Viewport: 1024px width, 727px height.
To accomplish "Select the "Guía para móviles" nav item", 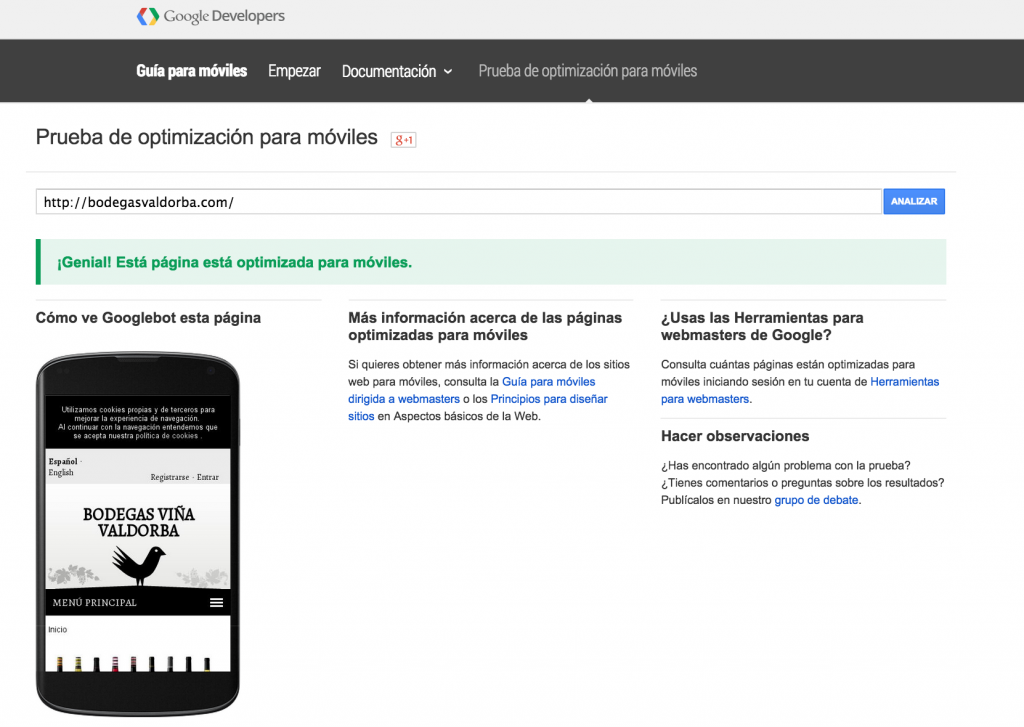I will (x=191, y=71).
